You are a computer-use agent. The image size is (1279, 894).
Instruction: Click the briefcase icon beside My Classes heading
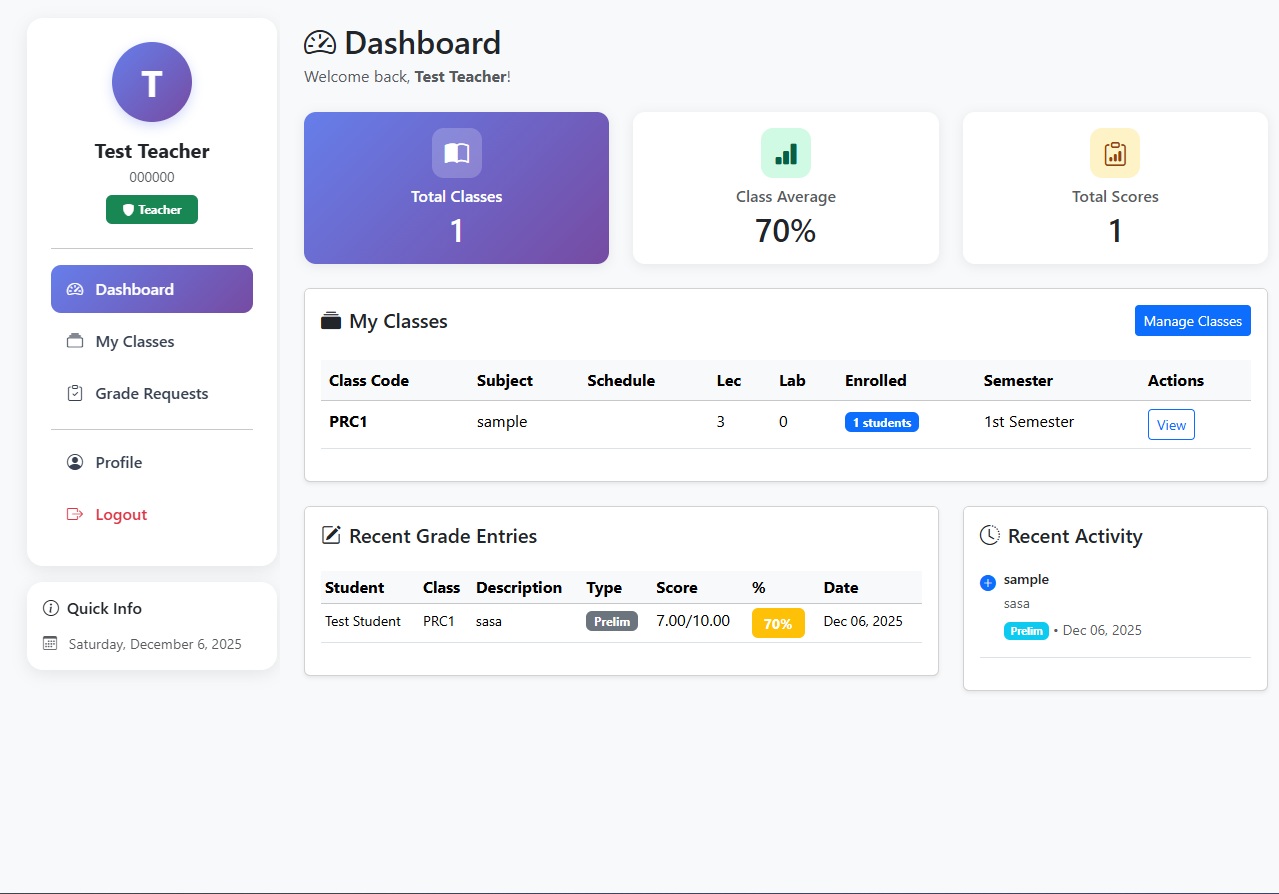tap(331, 321)
